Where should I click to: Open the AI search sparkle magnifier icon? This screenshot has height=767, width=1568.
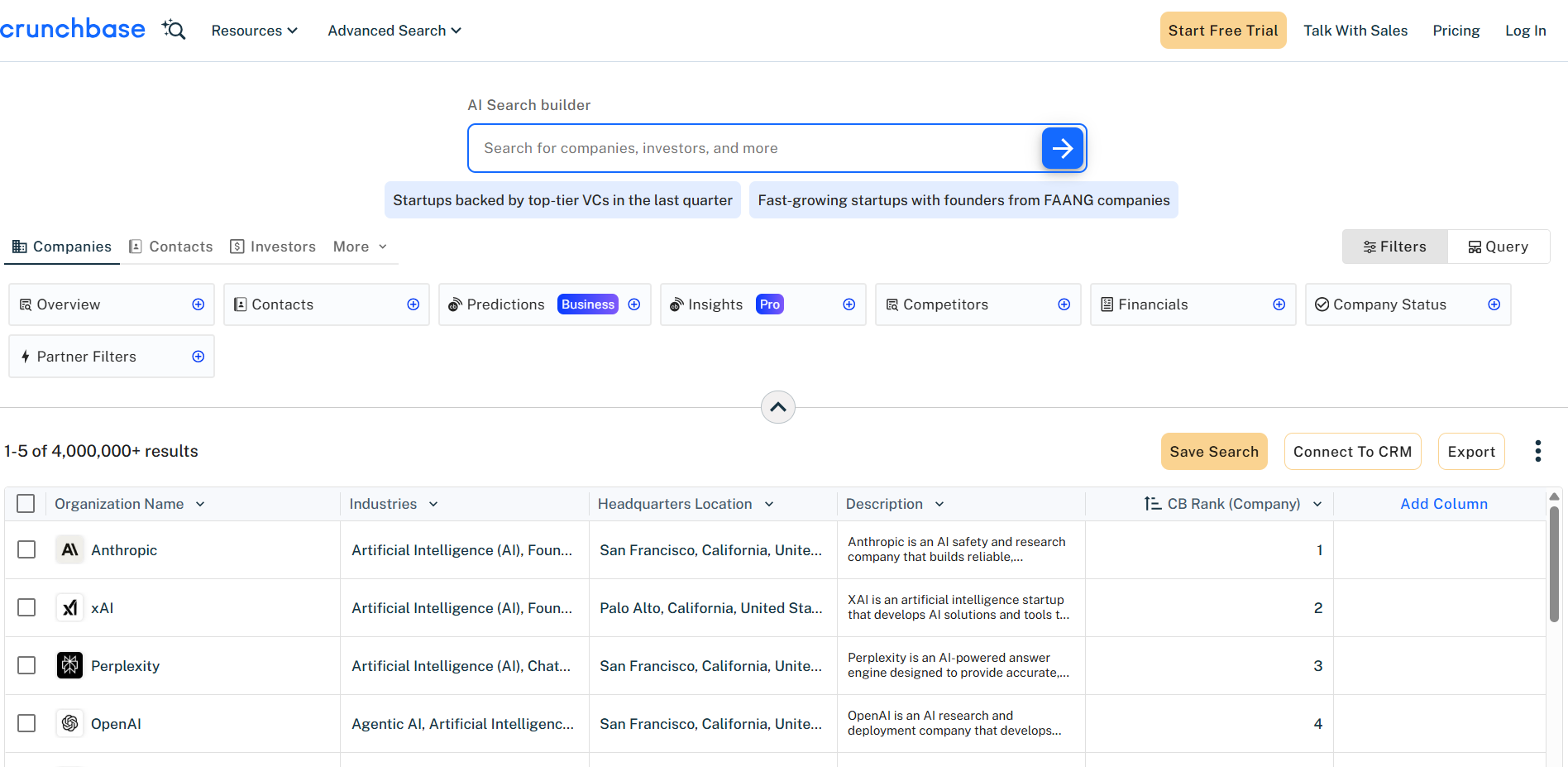174,30
